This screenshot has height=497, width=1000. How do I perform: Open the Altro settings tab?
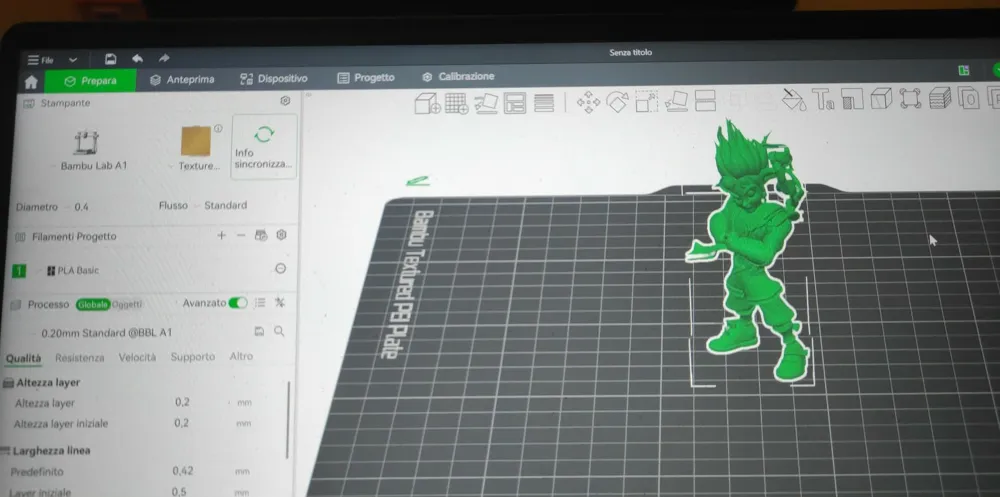241,356
